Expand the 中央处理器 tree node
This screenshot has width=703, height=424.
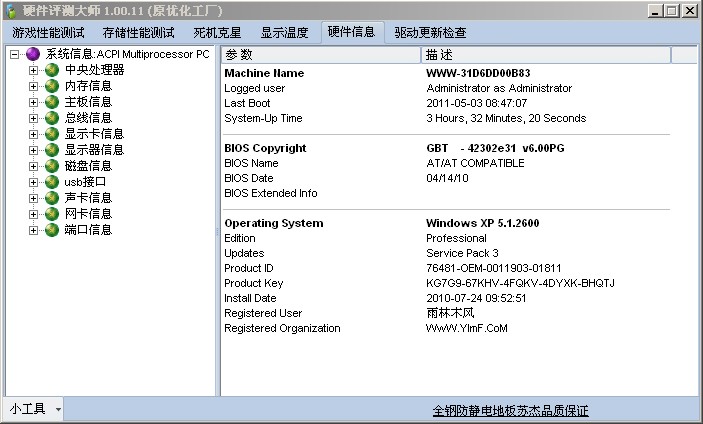[33, 70]
